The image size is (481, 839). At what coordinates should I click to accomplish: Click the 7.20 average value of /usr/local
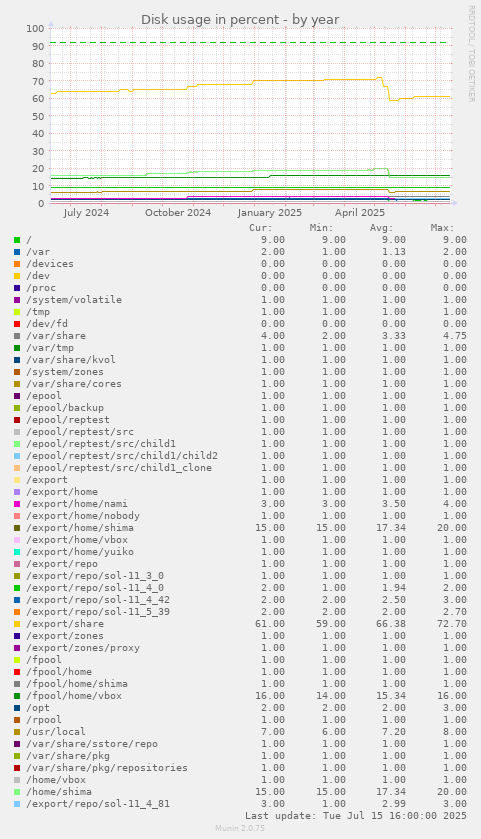[x=394, y=732]
